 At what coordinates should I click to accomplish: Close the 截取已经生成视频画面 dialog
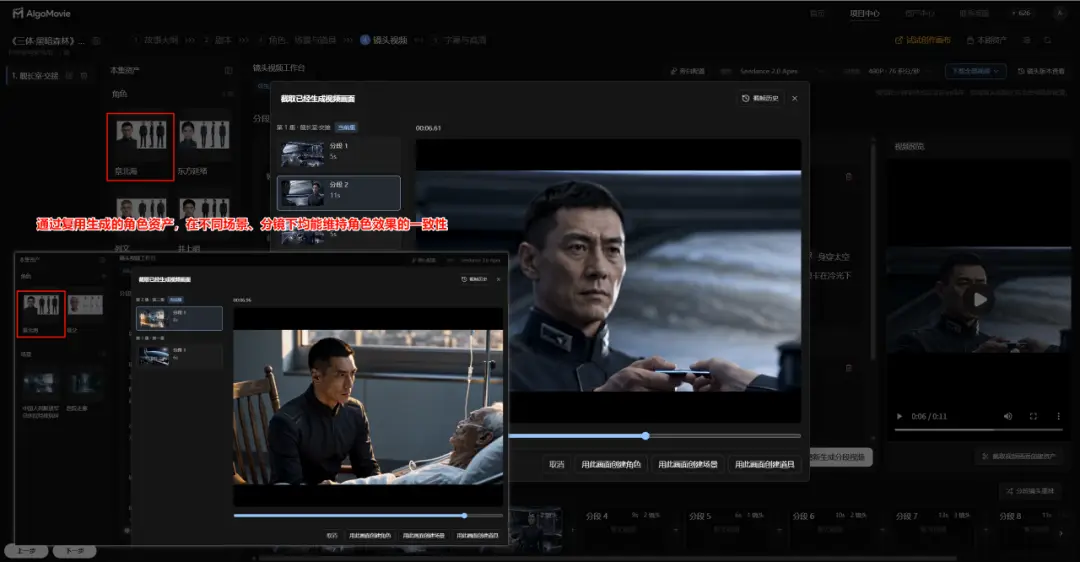(x=795, y=98)
